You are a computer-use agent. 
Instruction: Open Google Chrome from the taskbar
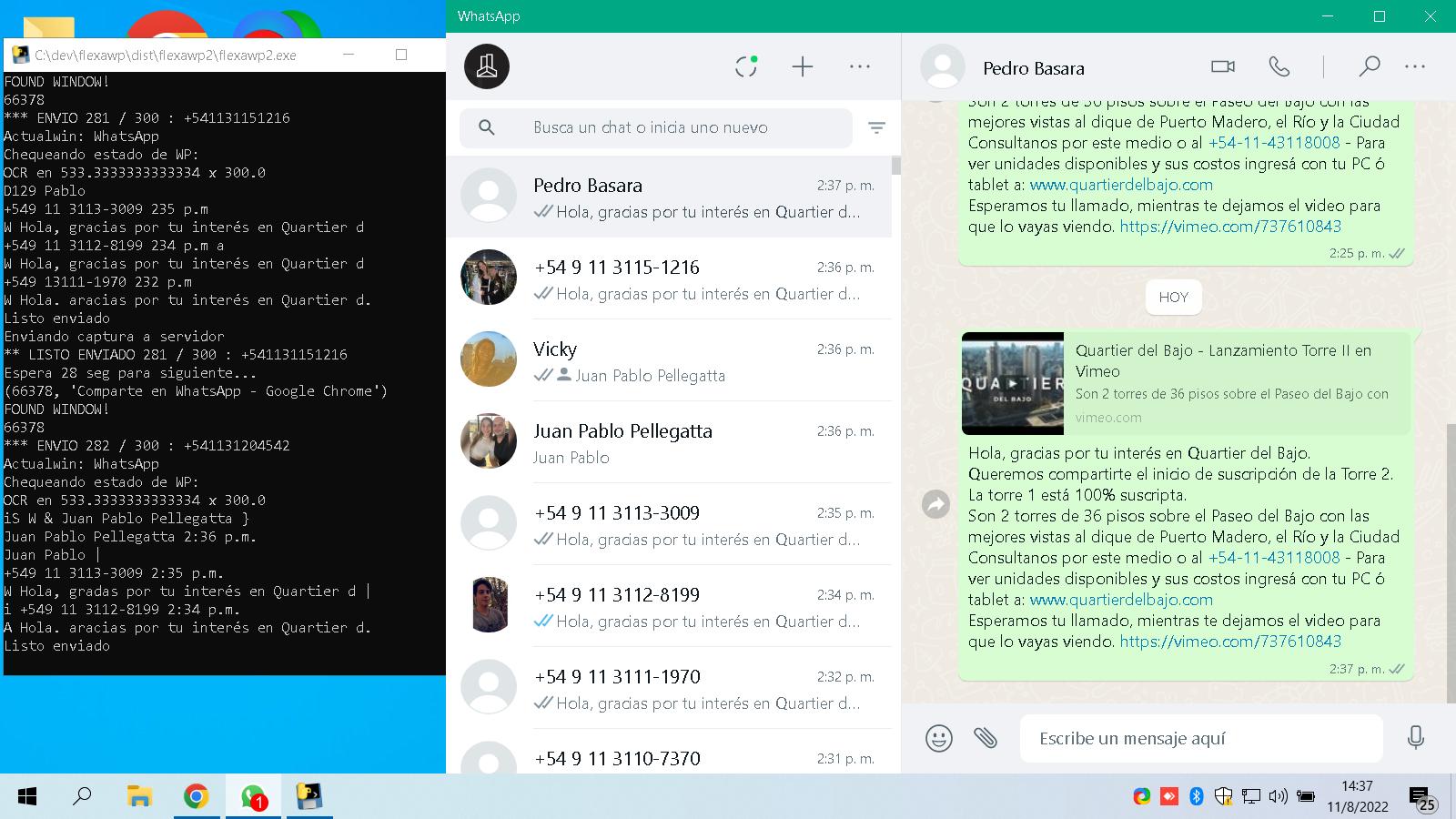coord(196,797)
